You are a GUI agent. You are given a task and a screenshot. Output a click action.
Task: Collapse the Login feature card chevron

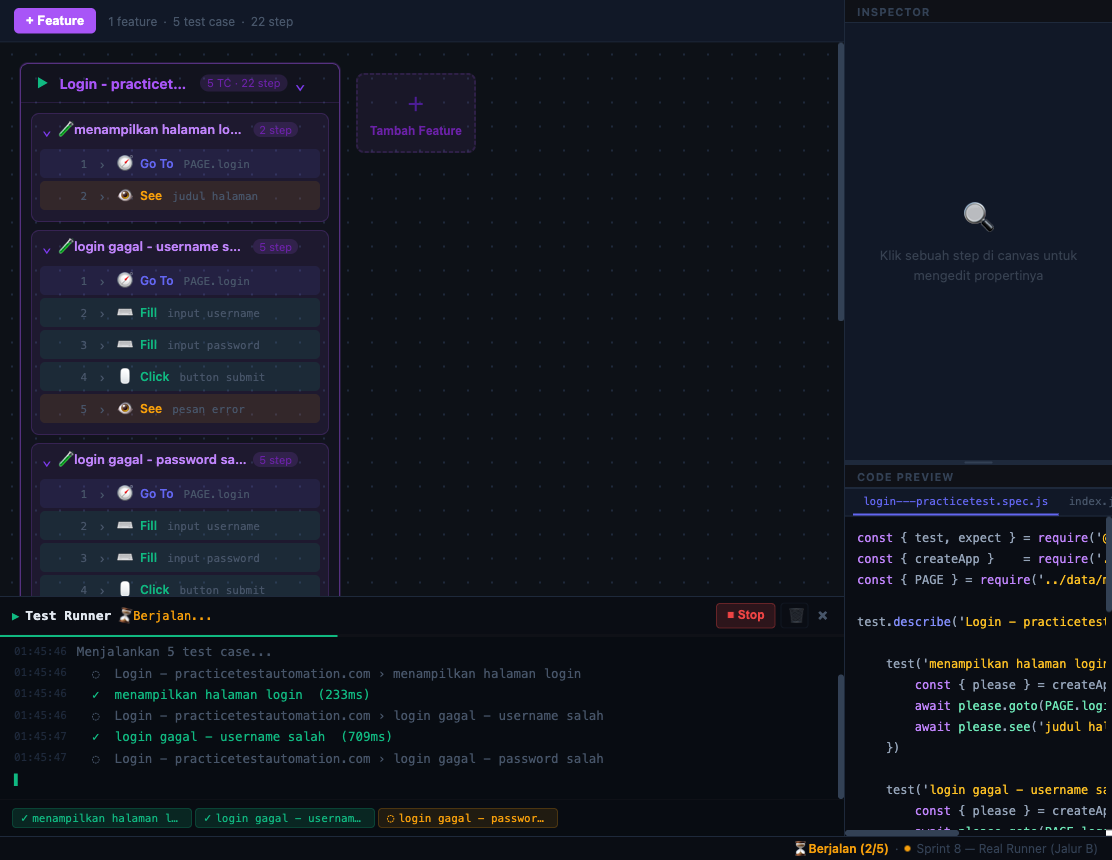pos(300,87)
